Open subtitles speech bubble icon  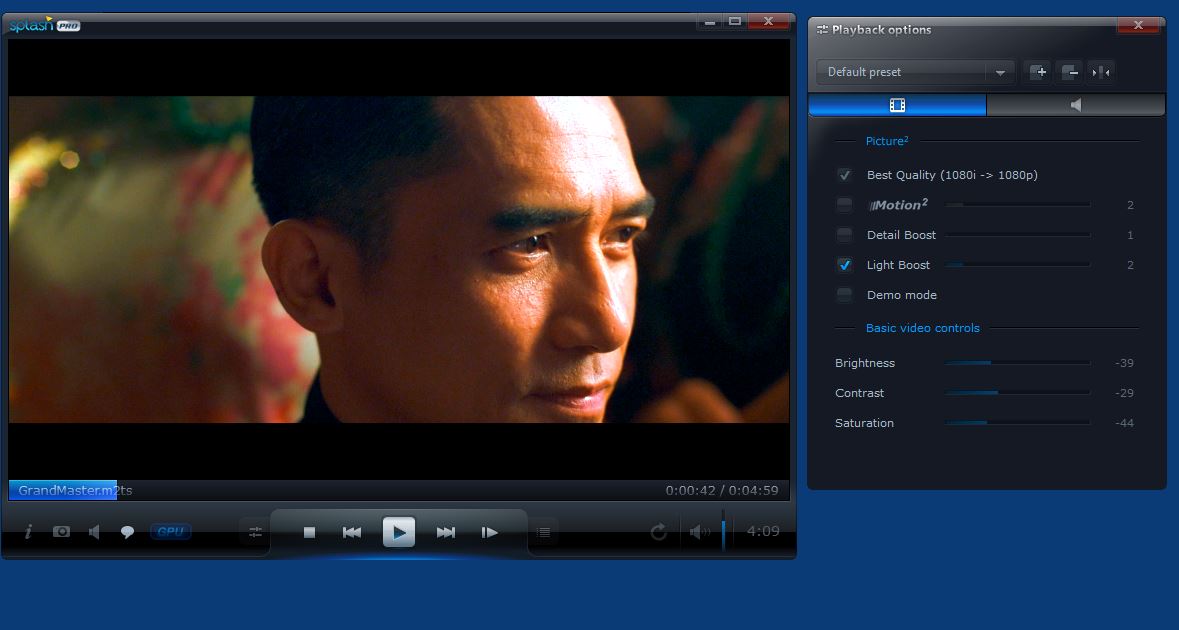(127, 532)
